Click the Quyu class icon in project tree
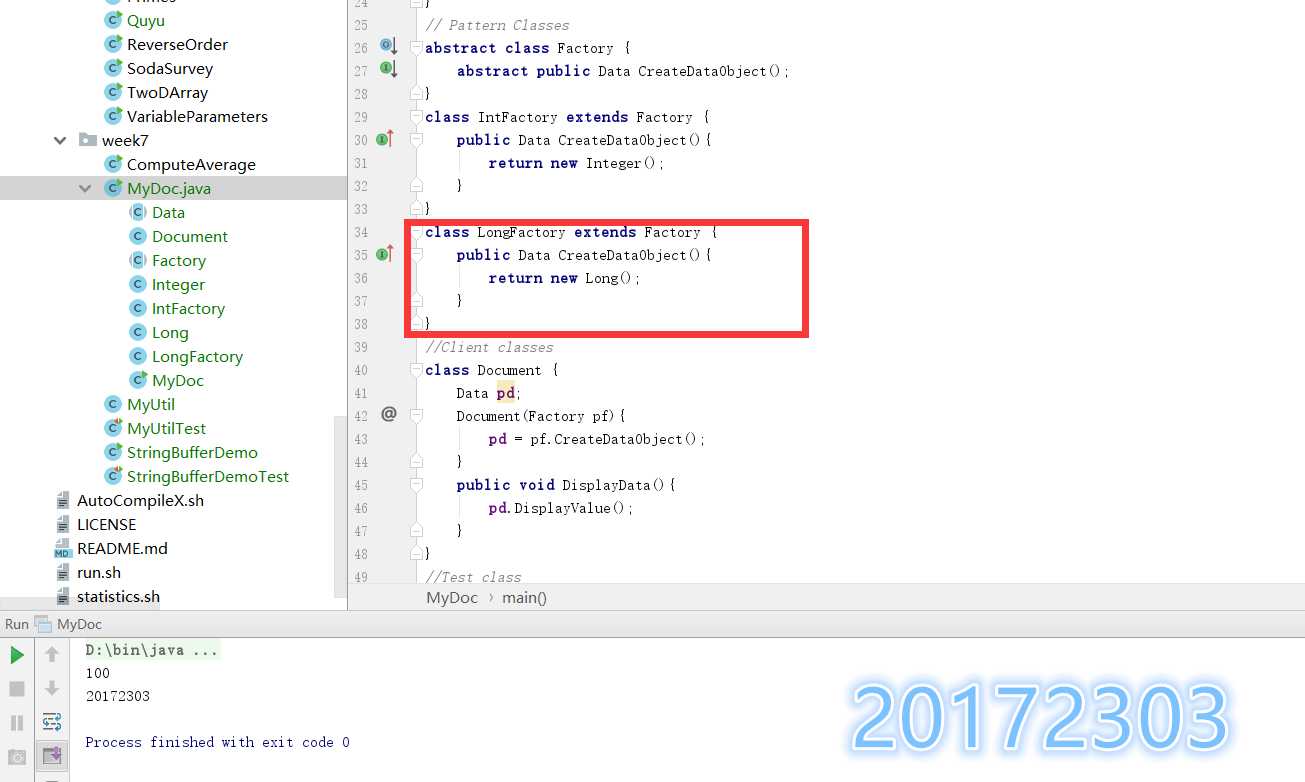1305x782 pixels. click(x=113, y=20)
